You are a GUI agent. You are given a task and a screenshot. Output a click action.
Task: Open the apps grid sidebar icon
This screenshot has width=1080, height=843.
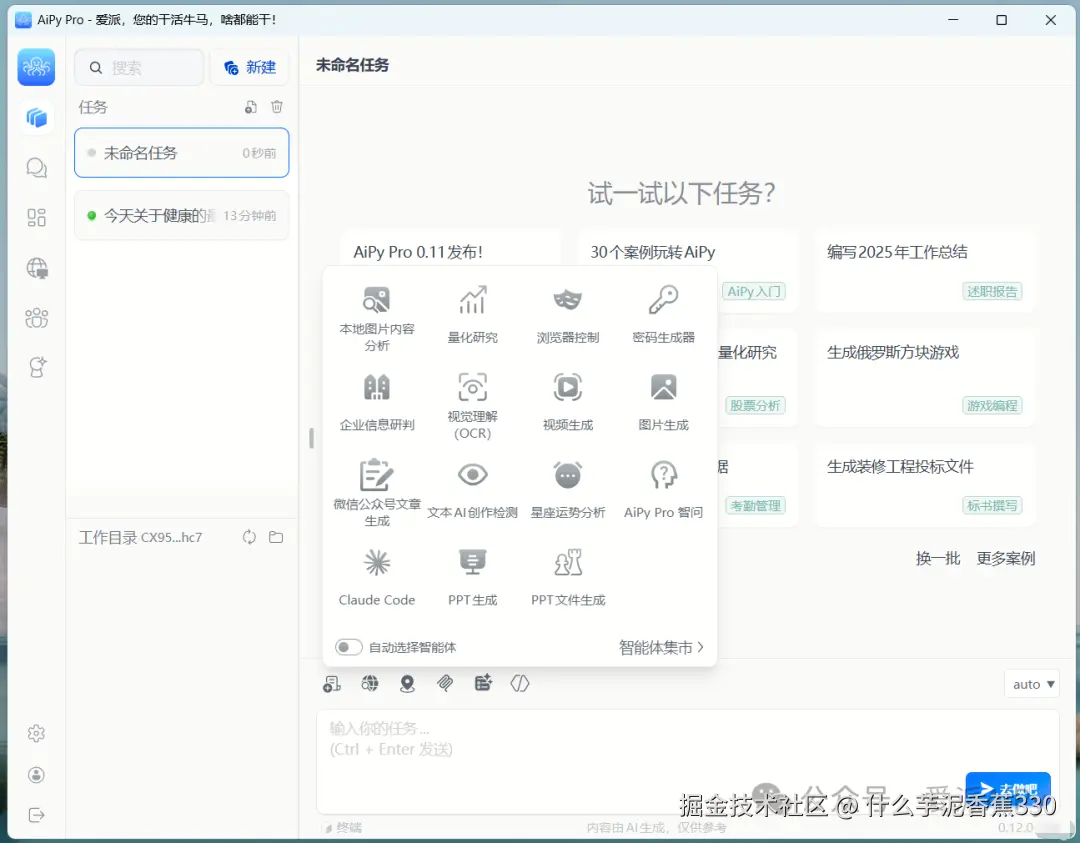pyautogui.click(x=37, y=218)
